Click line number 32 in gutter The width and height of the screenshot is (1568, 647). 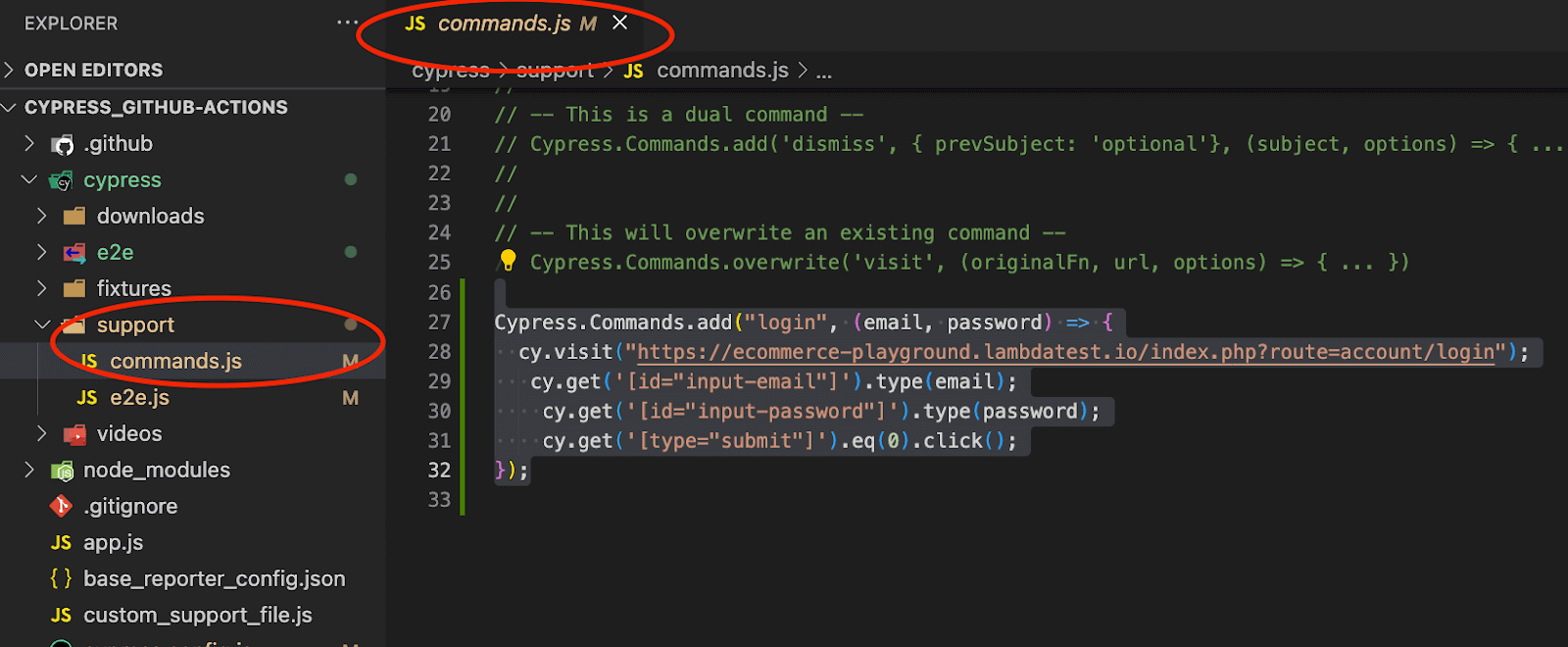pos(439,470)
